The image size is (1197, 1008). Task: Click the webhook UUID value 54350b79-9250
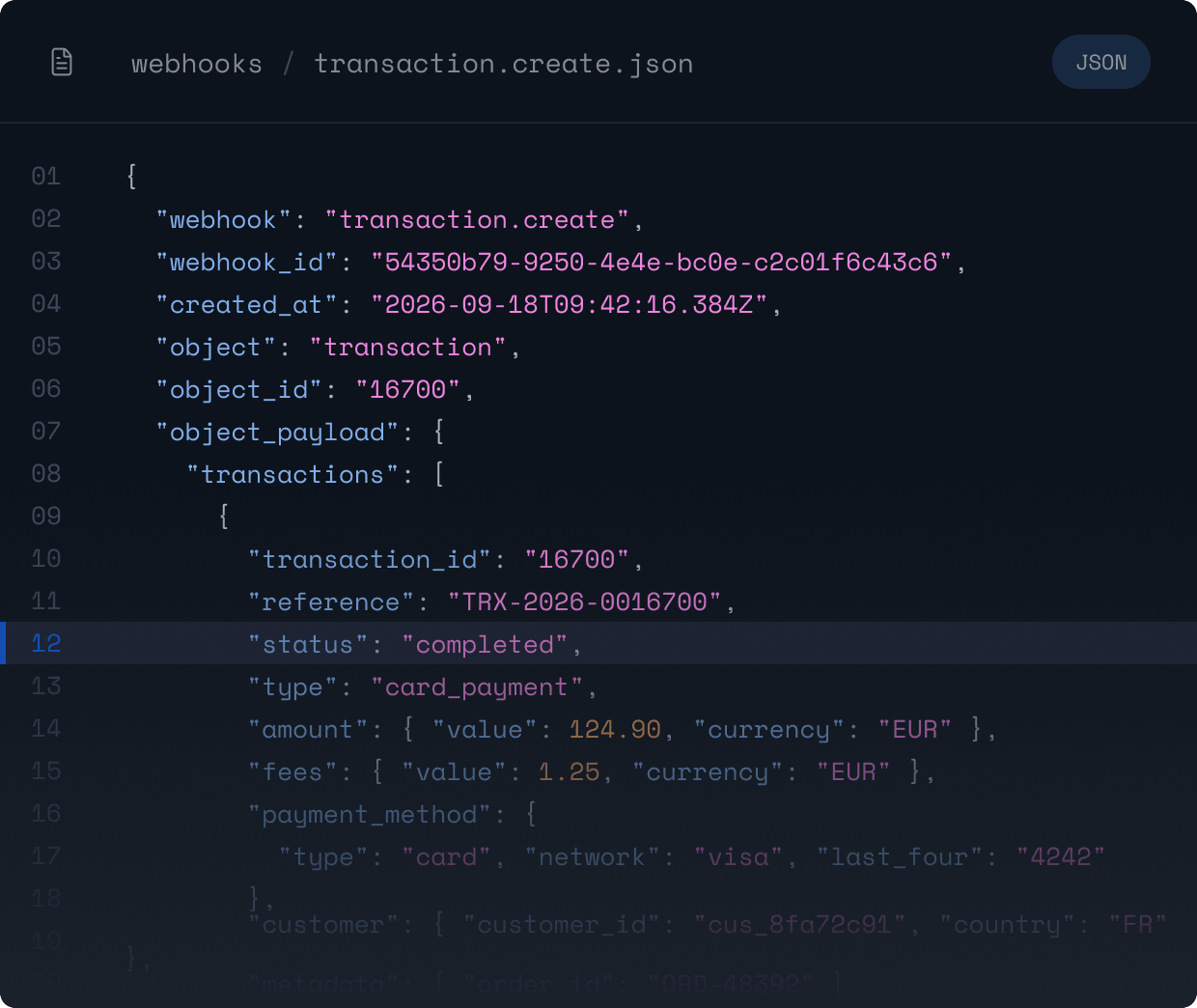coord(661,263)
